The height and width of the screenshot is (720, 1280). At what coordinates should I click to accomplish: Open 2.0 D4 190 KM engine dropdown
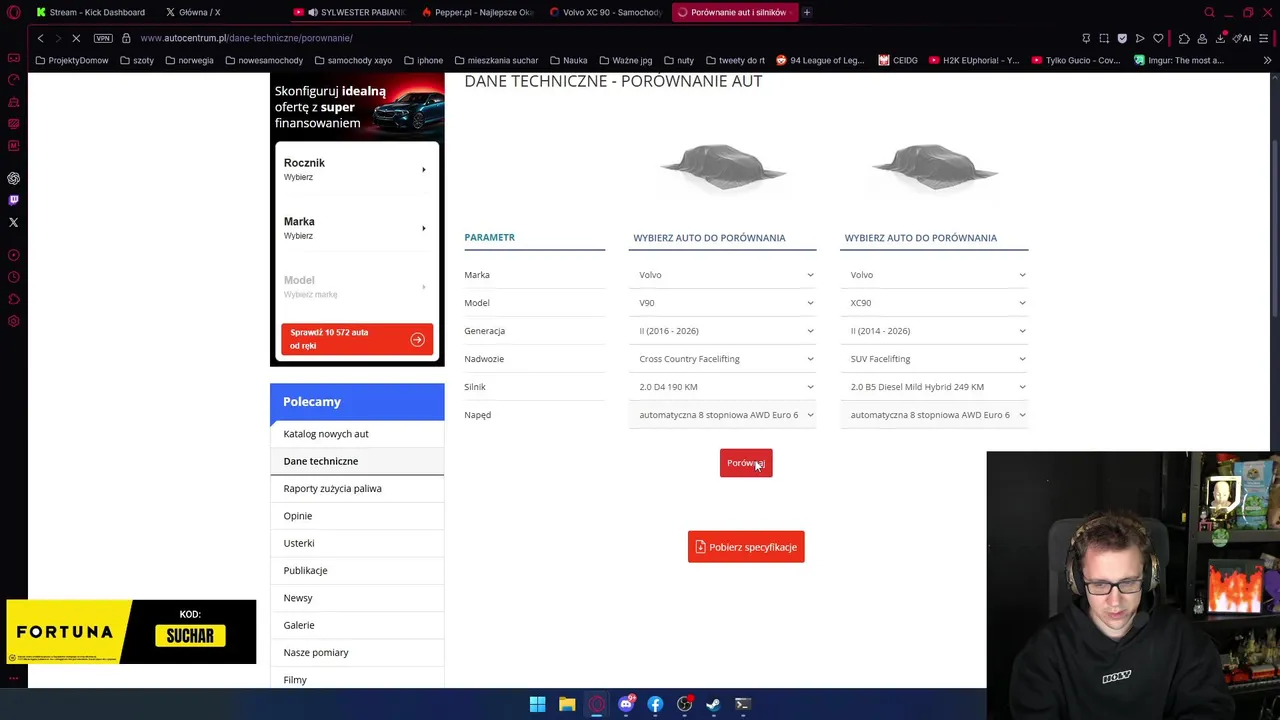(x=722, y=387)
